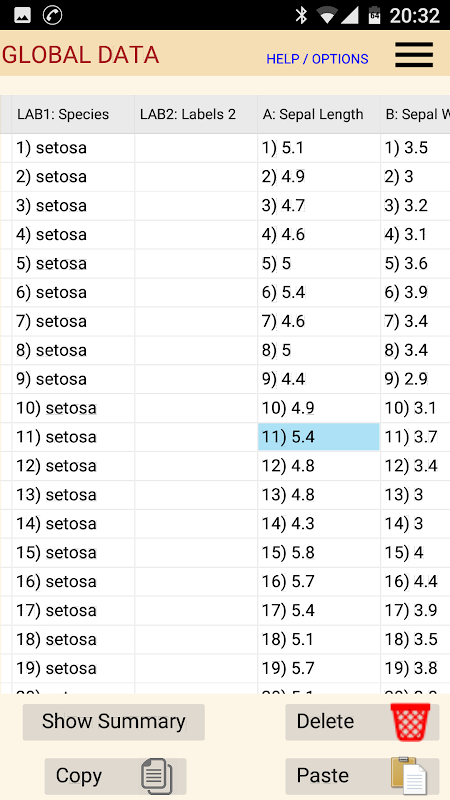This screenshot has width=450, height=800.
Task: Tap the Wi-Fi signal icon
Action: [327, 15]
